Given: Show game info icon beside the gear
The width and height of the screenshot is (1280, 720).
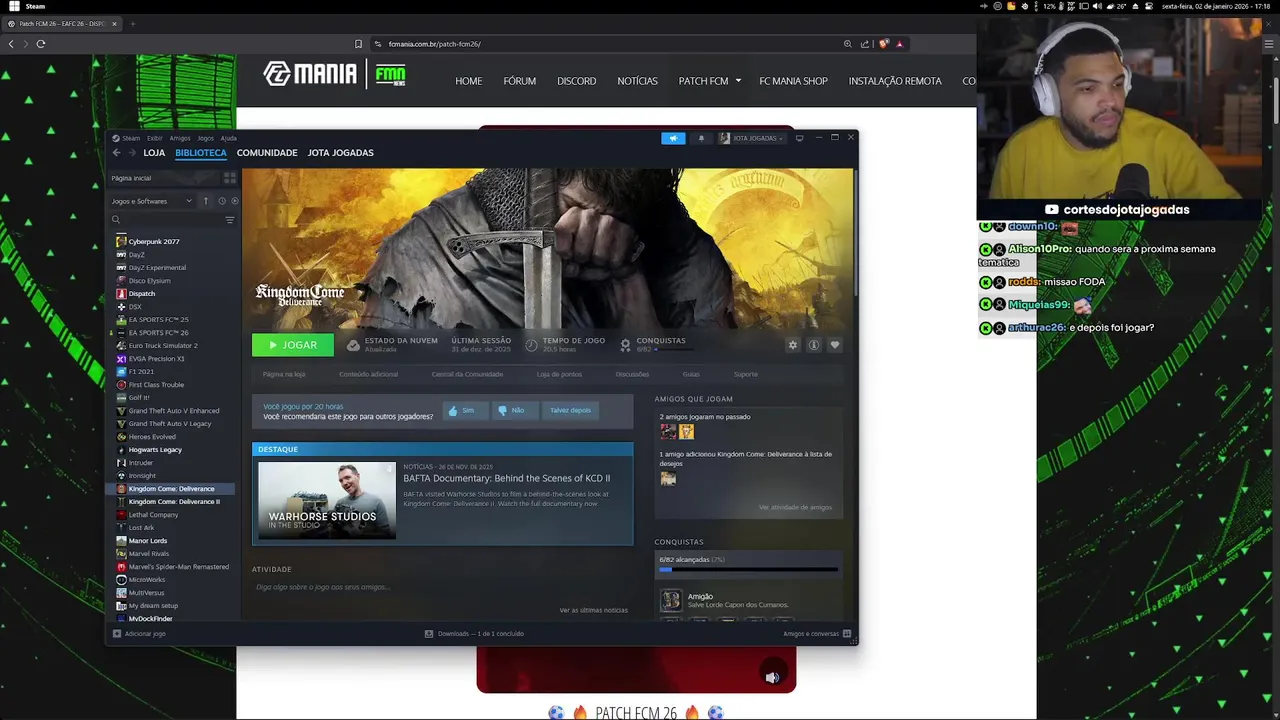Looking at the screenshot, I should pos(814,345).
